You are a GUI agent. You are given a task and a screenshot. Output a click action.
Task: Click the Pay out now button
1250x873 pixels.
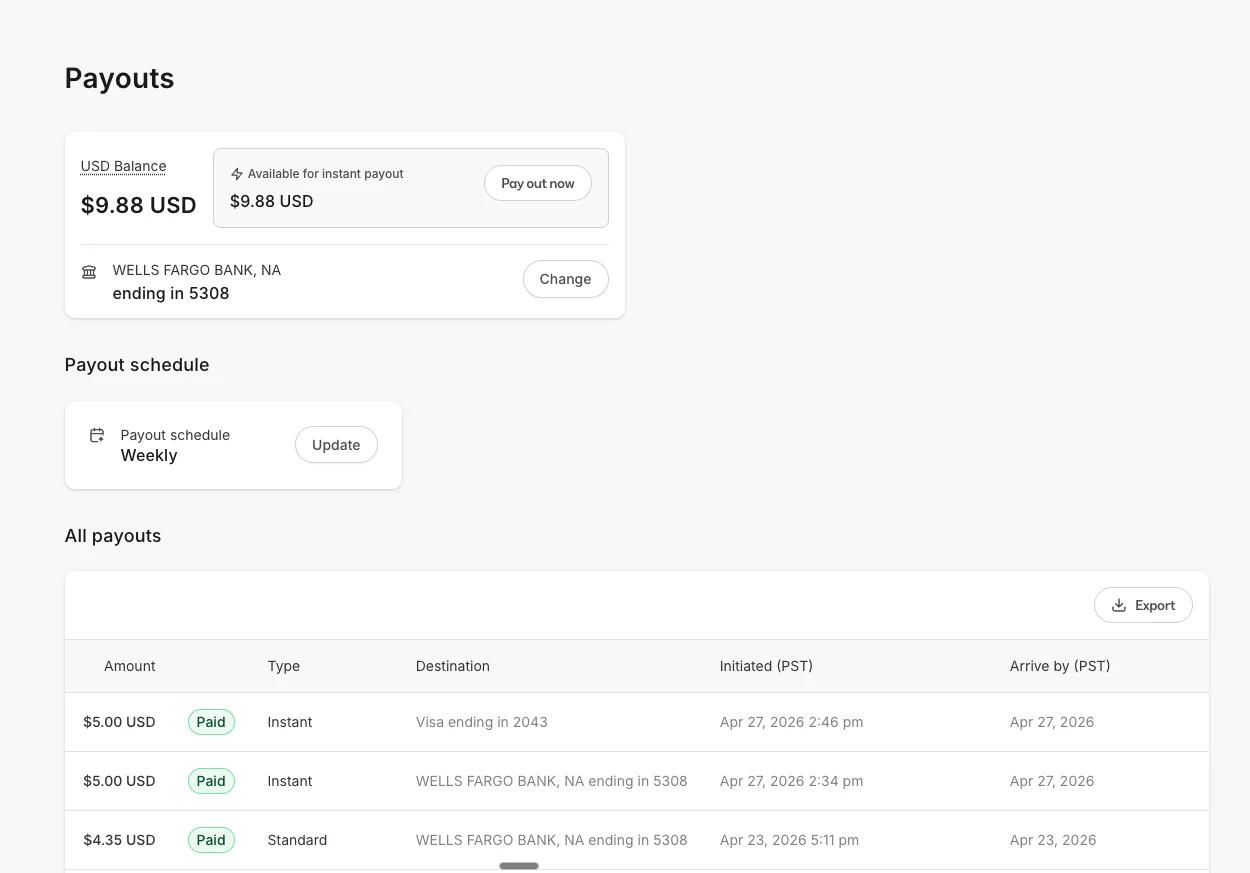coord(538,184)
